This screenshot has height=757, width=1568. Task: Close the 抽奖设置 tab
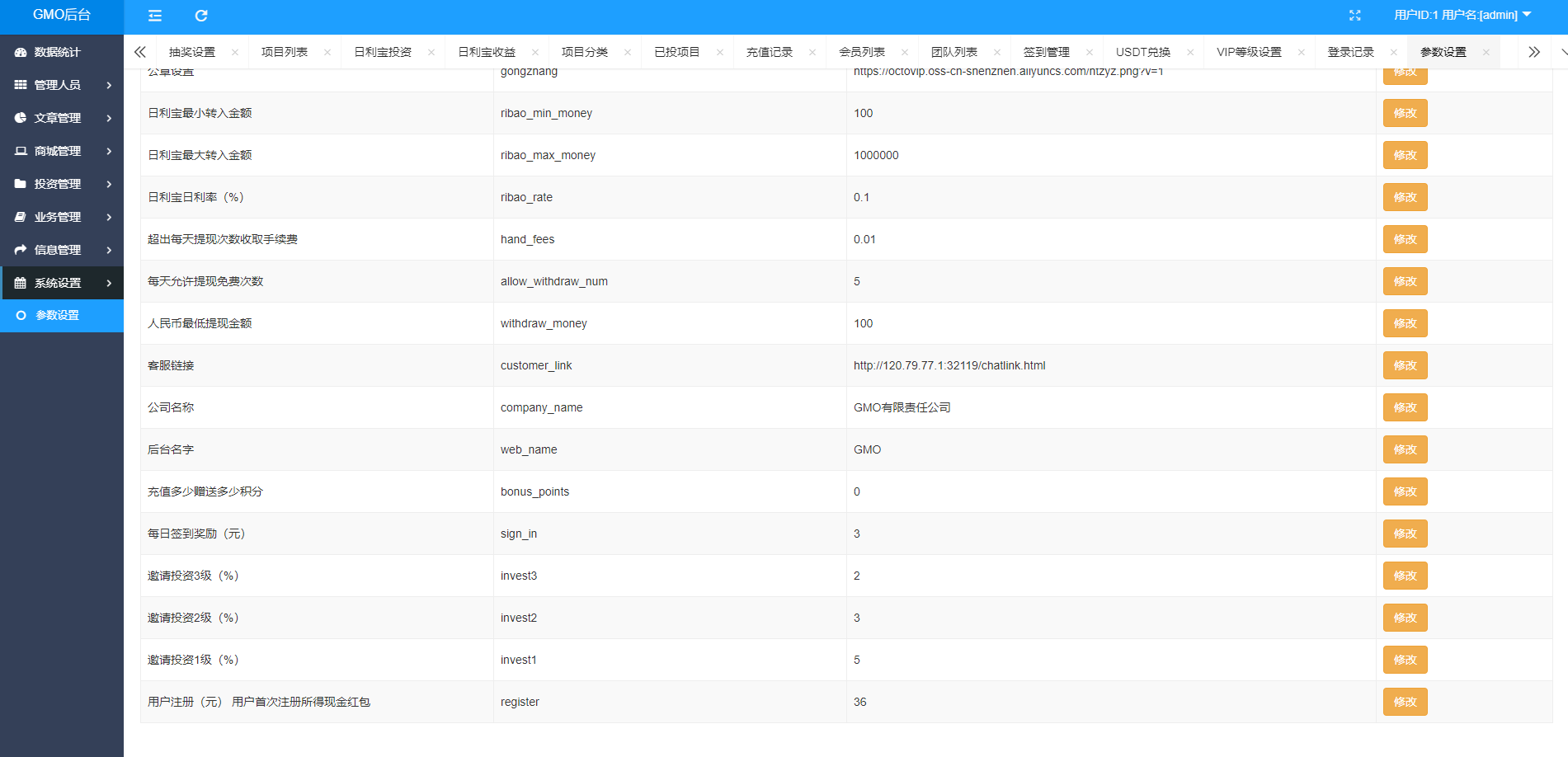(236, 51)
